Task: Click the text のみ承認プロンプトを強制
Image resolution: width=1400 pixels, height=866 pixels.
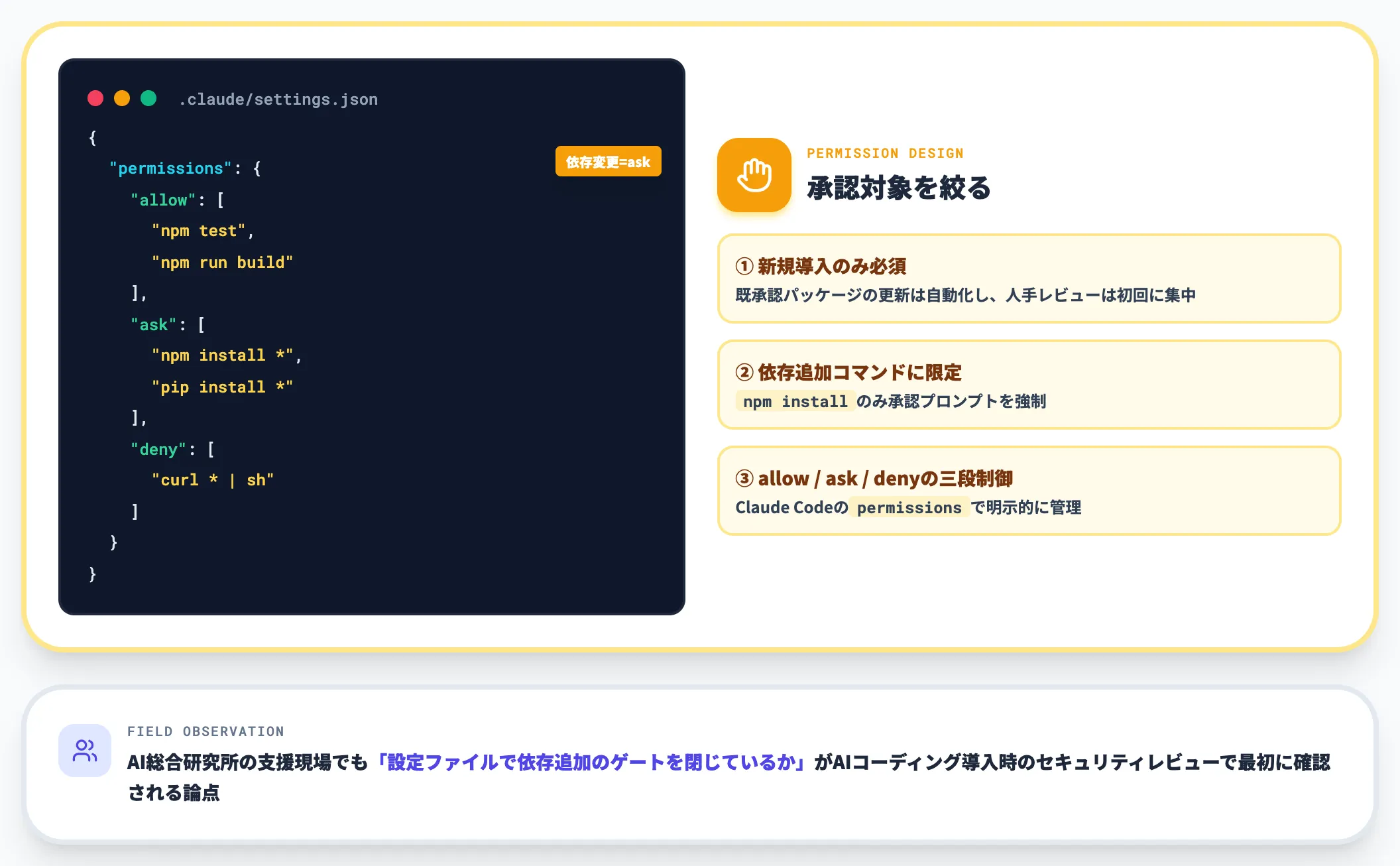Action: 951,401
